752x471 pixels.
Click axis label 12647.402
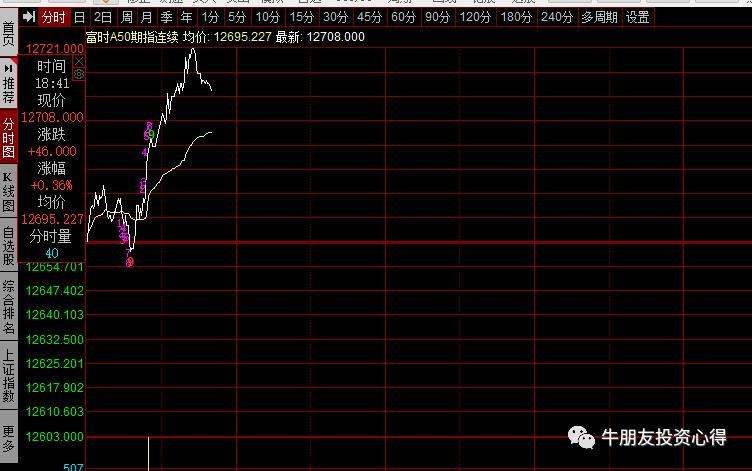tap(55, 291)
